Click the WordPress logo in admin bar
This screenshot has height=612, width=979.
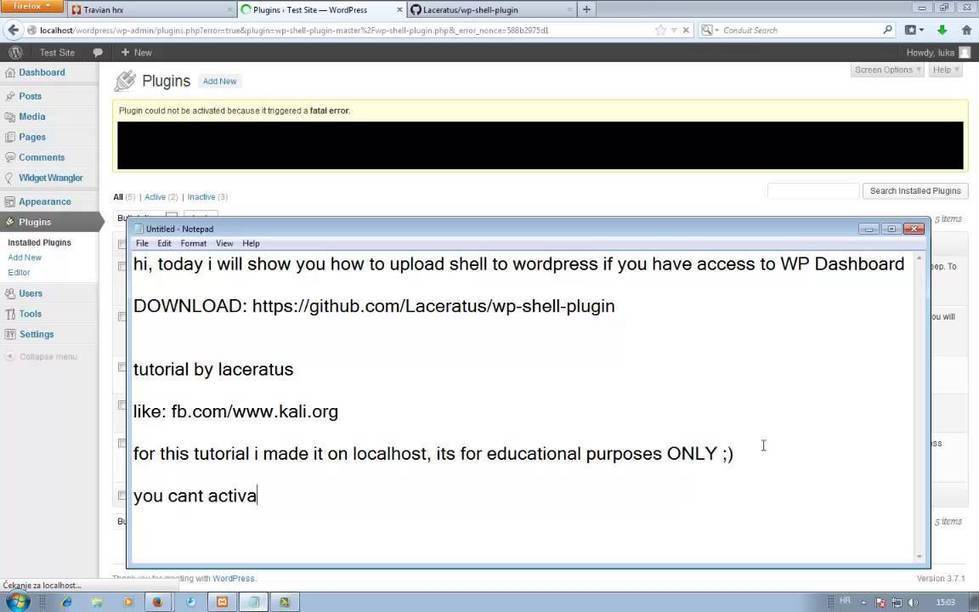[16, 52]
